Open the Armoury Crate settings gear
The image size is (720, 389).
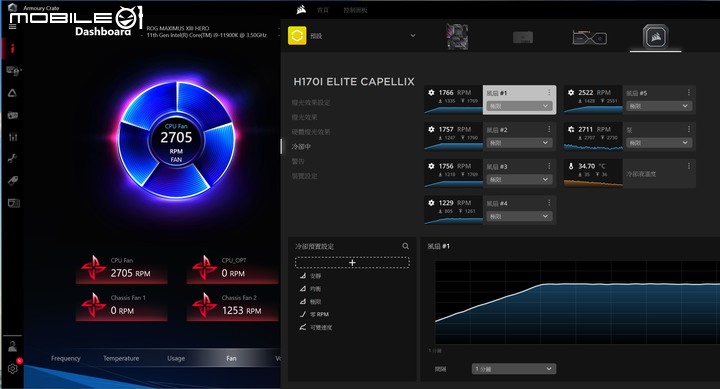click(13, 368)
